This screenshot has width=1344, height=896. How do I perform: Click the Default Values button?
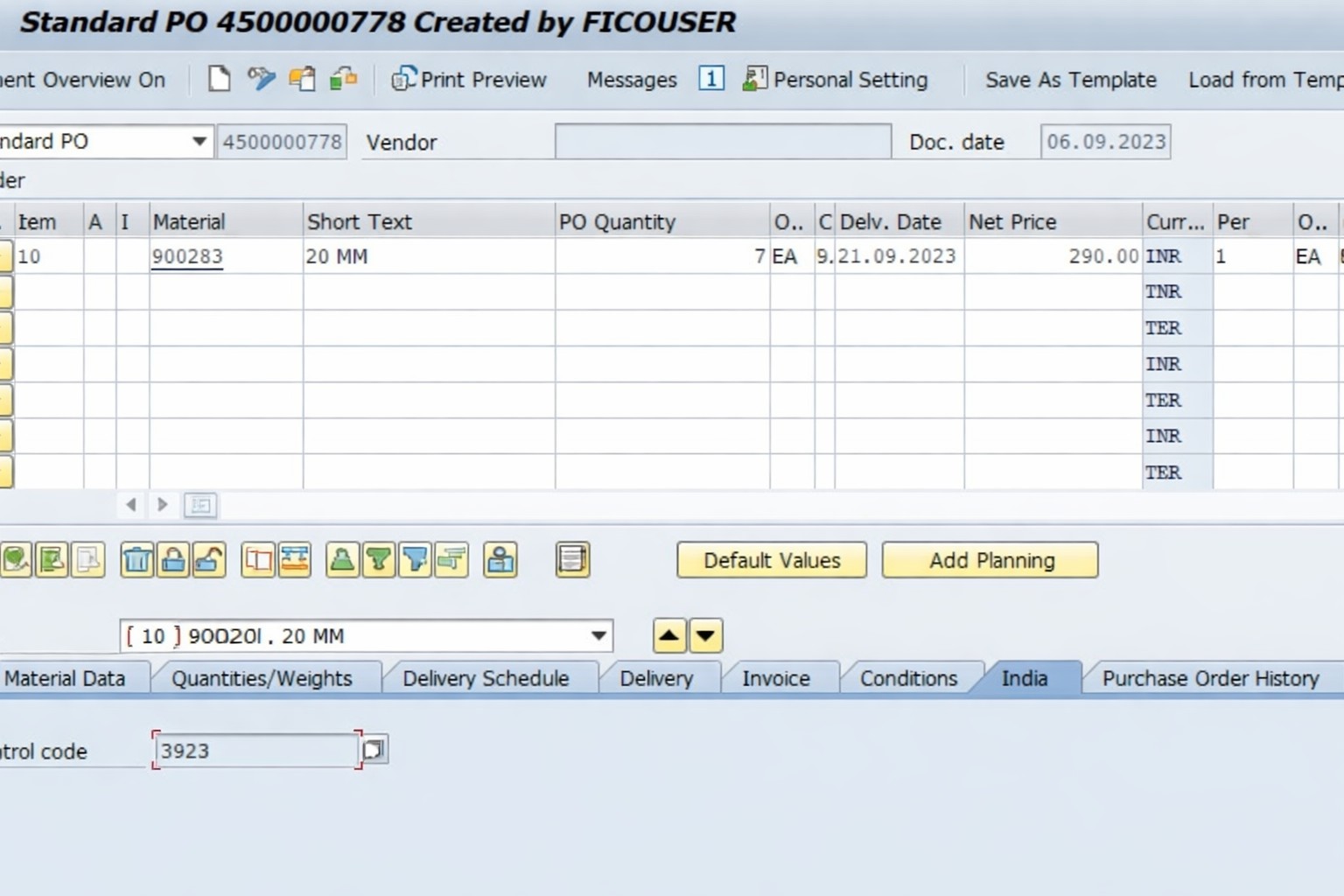click(x=772, y=560)
